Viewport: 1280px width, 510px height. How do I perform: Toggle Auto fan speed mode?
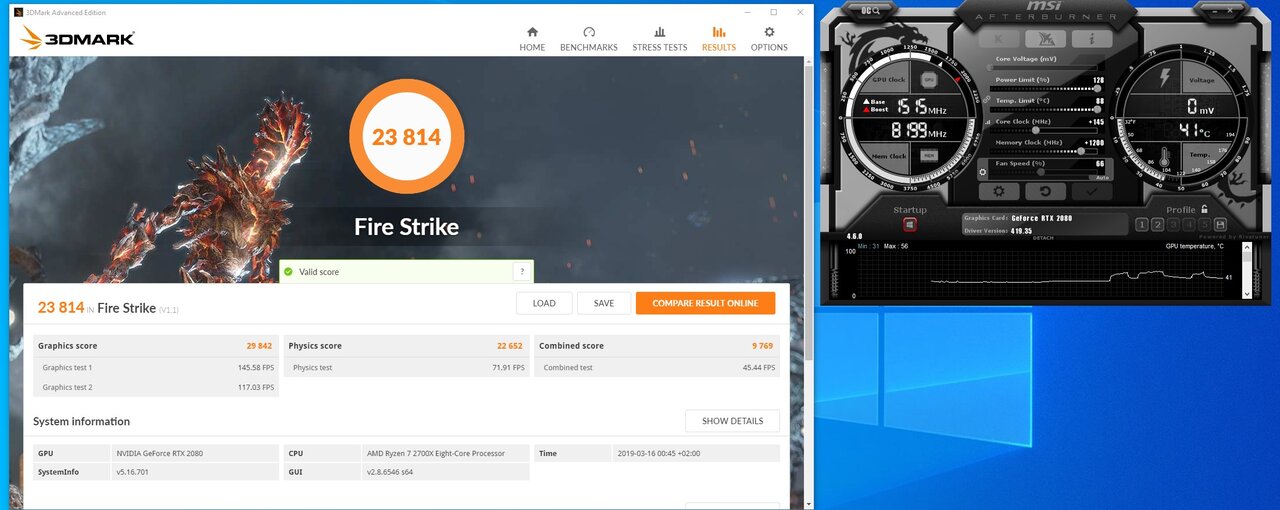click(x=1101, y=177)
